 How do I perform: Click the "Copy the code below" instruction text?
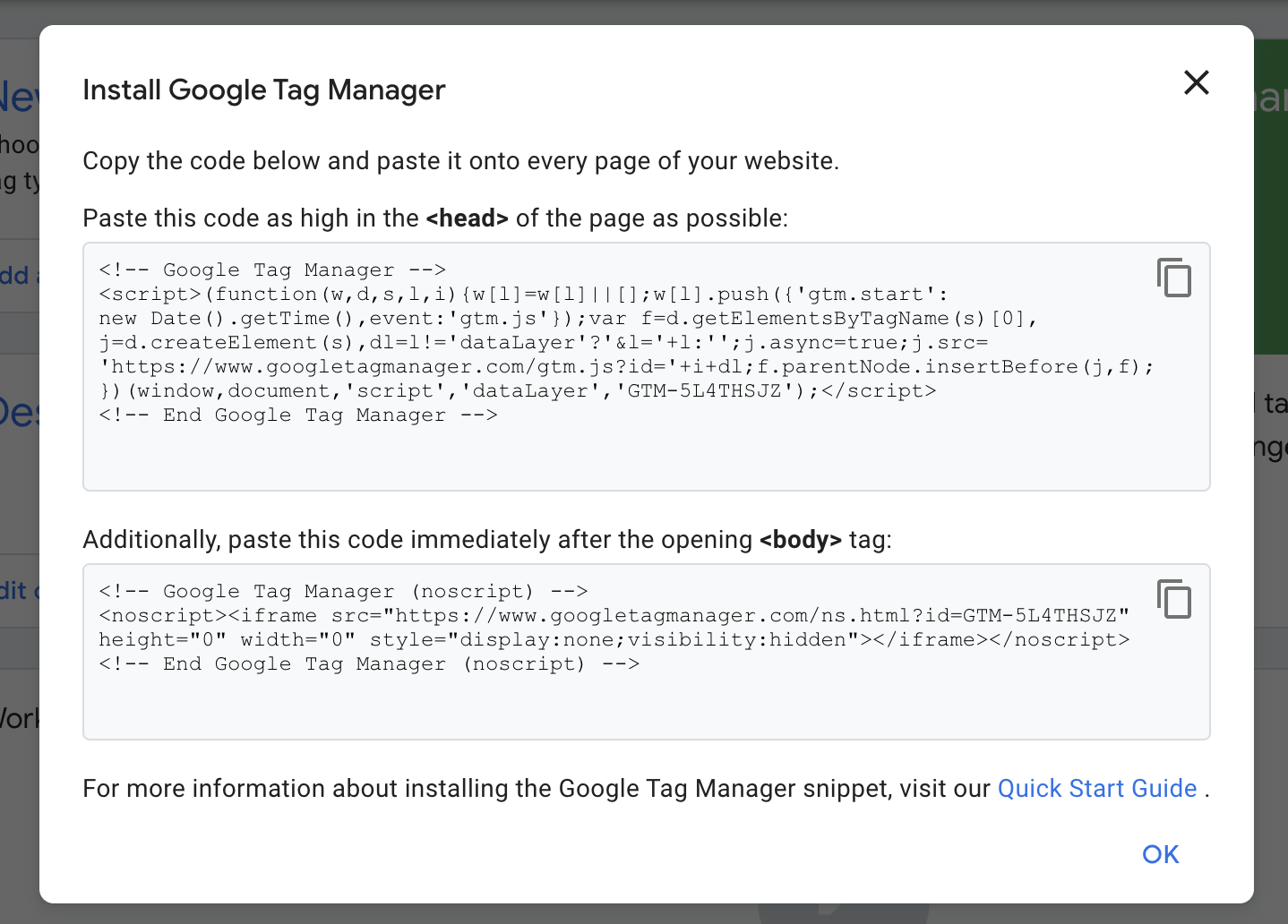click(x=460, y=161)
